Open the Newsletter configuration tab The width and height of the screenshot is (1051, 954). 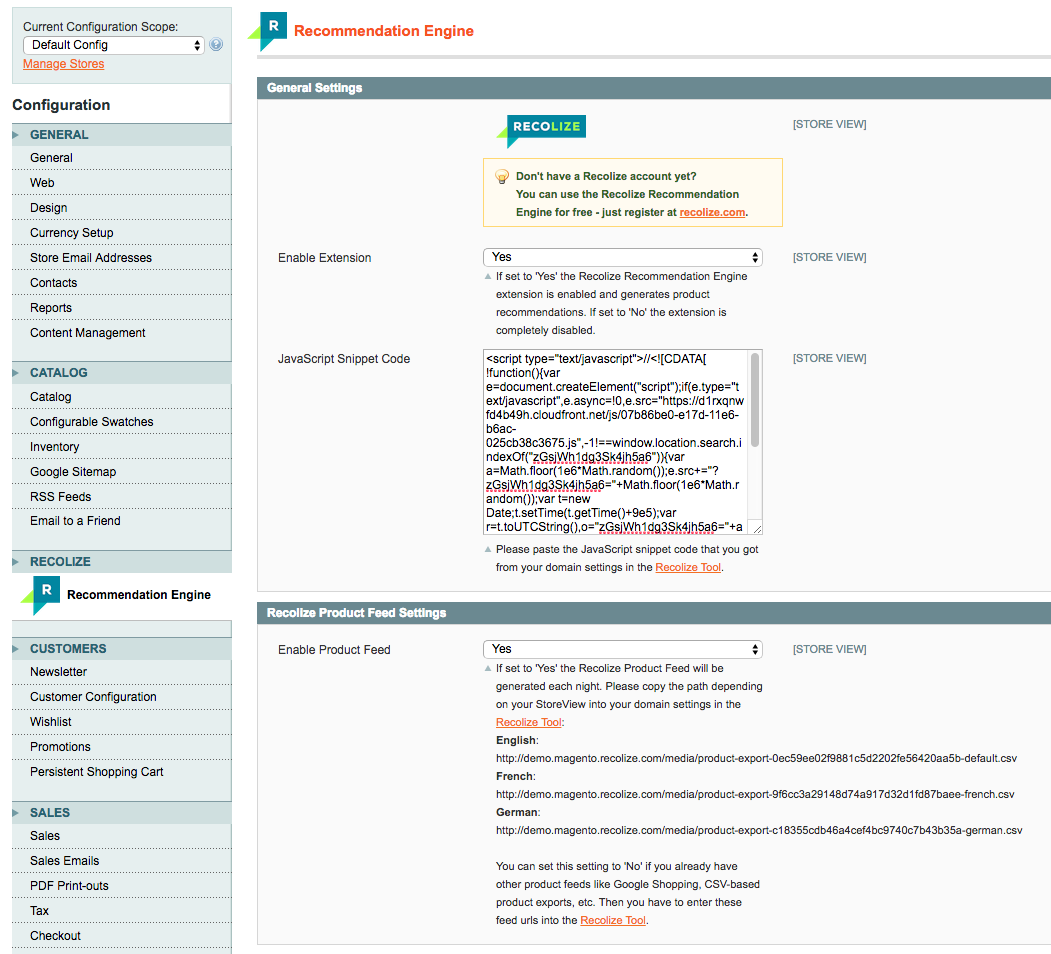pos(121,672)
